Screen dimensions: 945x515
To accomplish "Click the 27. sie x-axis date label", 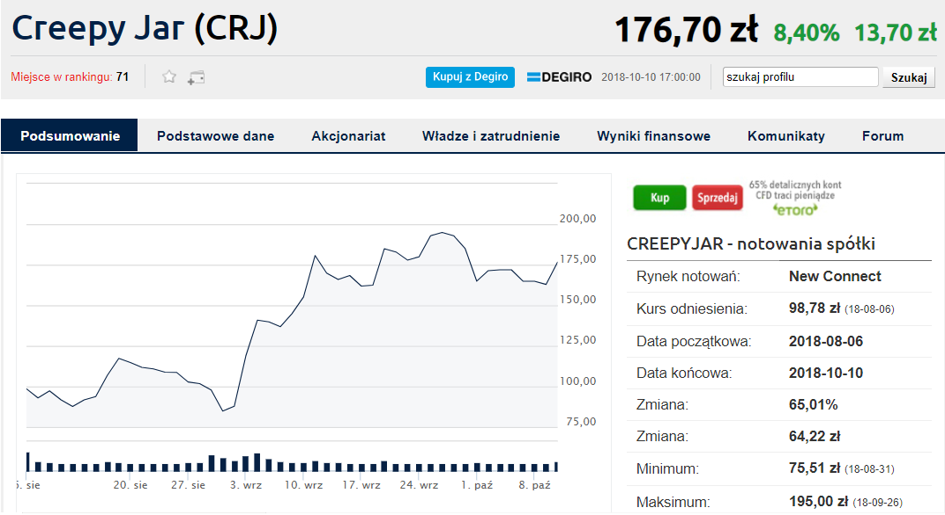I will [x=188, y=485].
